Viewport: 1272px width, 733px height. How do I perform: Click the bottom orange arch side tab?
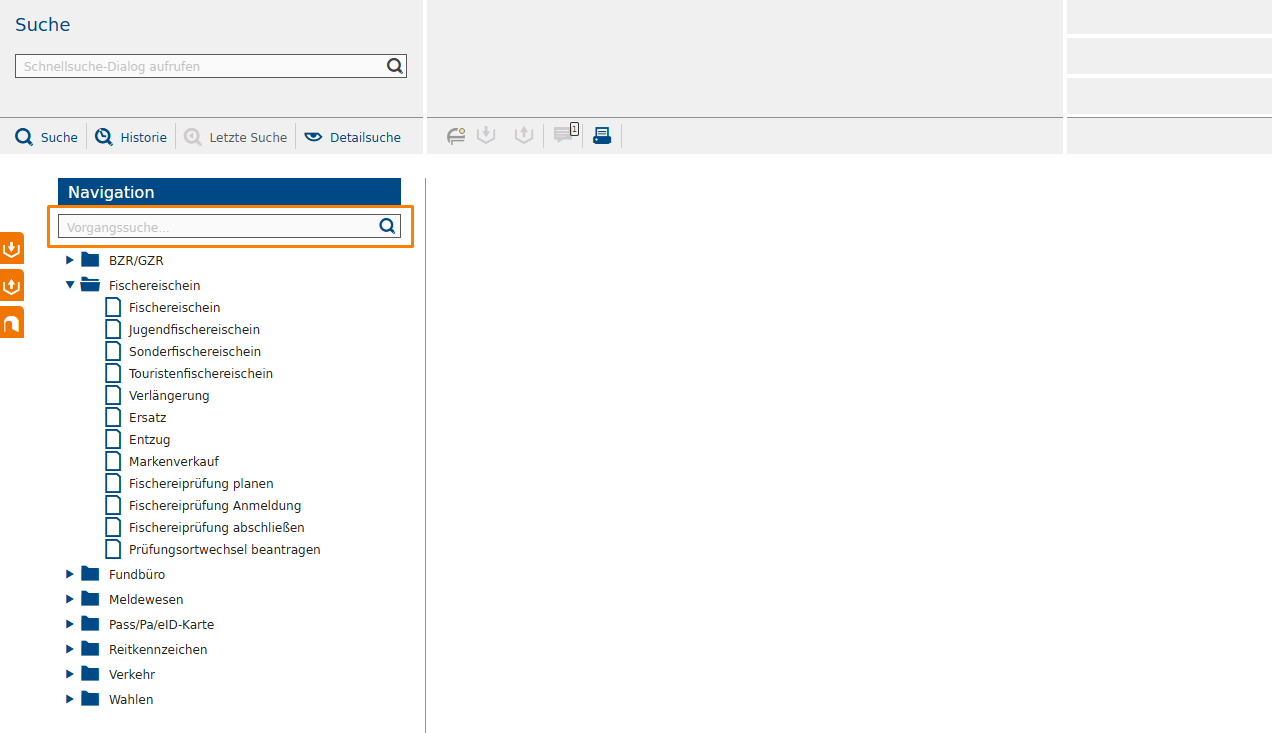[12, 323]
